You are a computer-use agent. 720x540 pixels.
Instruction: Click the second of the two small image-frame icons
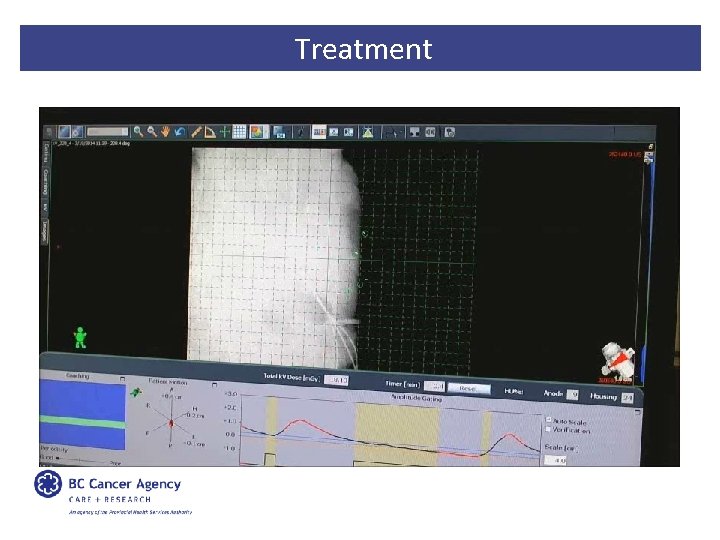click(349, 132)
